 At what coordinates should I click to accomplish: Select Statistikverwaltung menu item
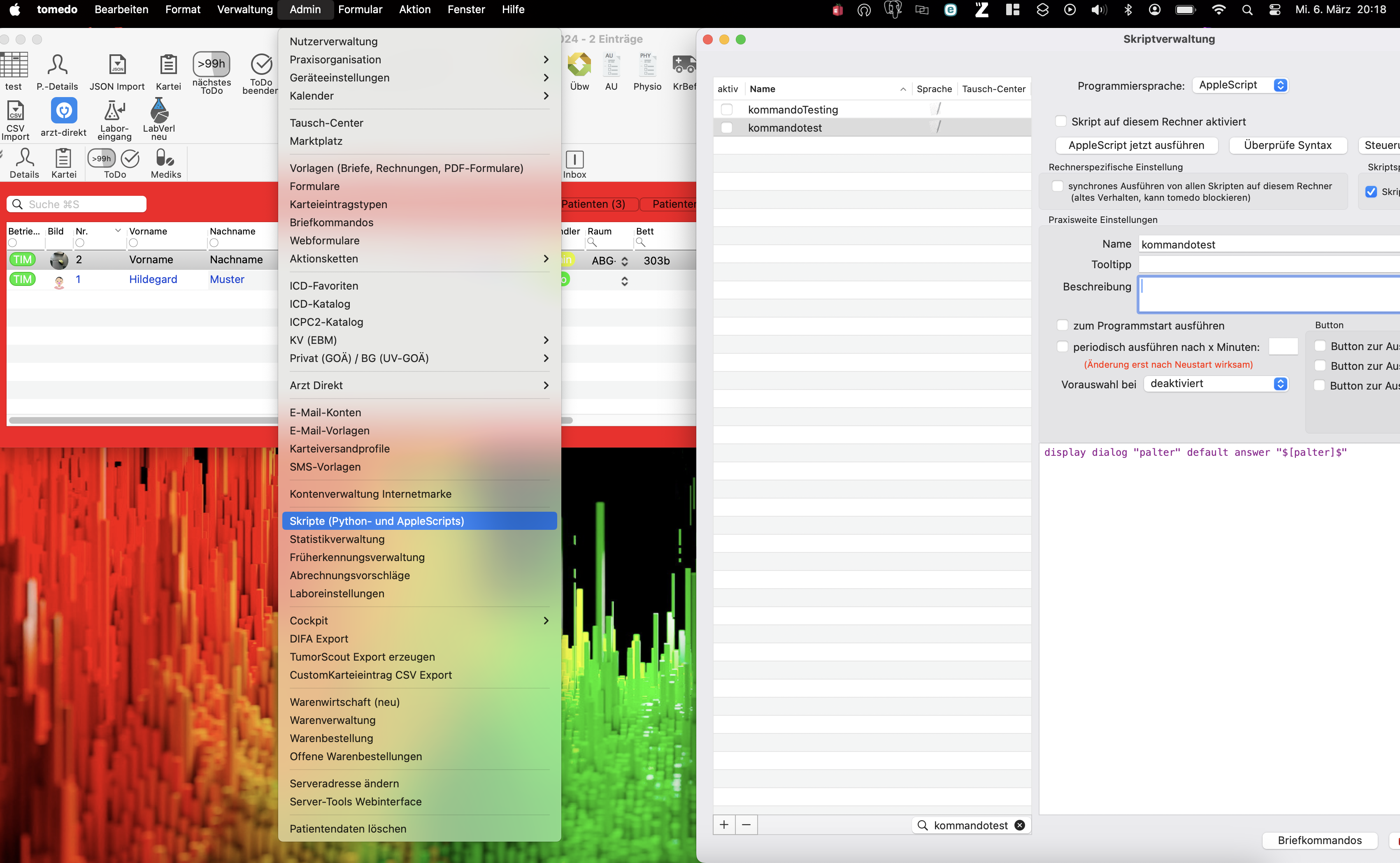coord(419,539)
